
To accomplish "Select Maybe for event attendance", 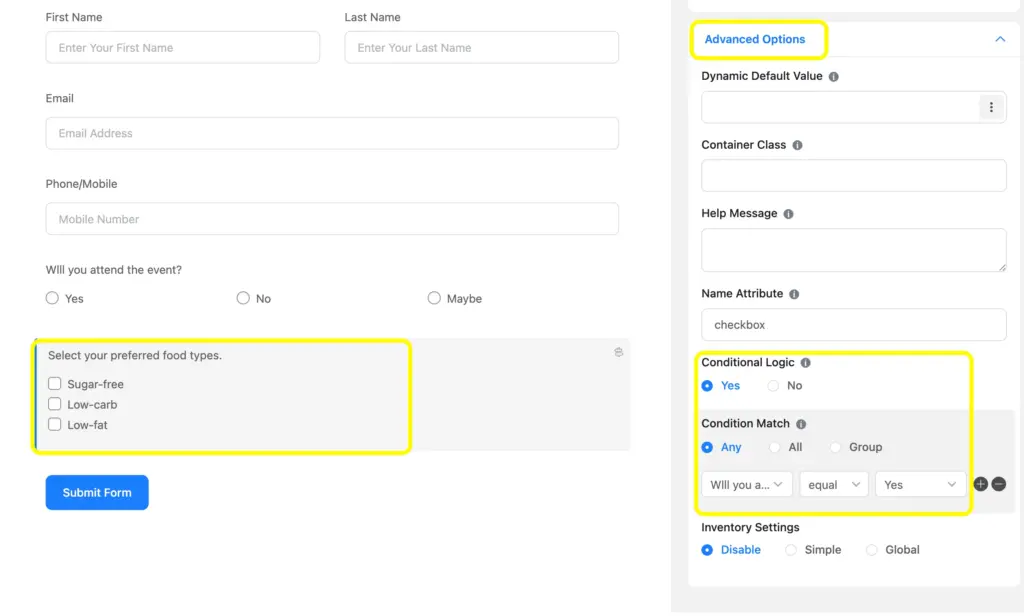I will pos(434,297).
